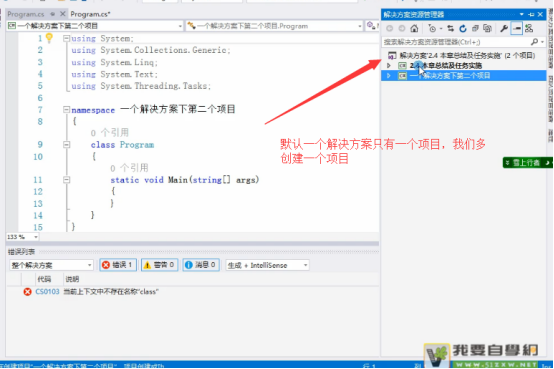Click '0 个引用' above class Program
The height and width of the screenshot is (369, 554).
coord(110,133)
